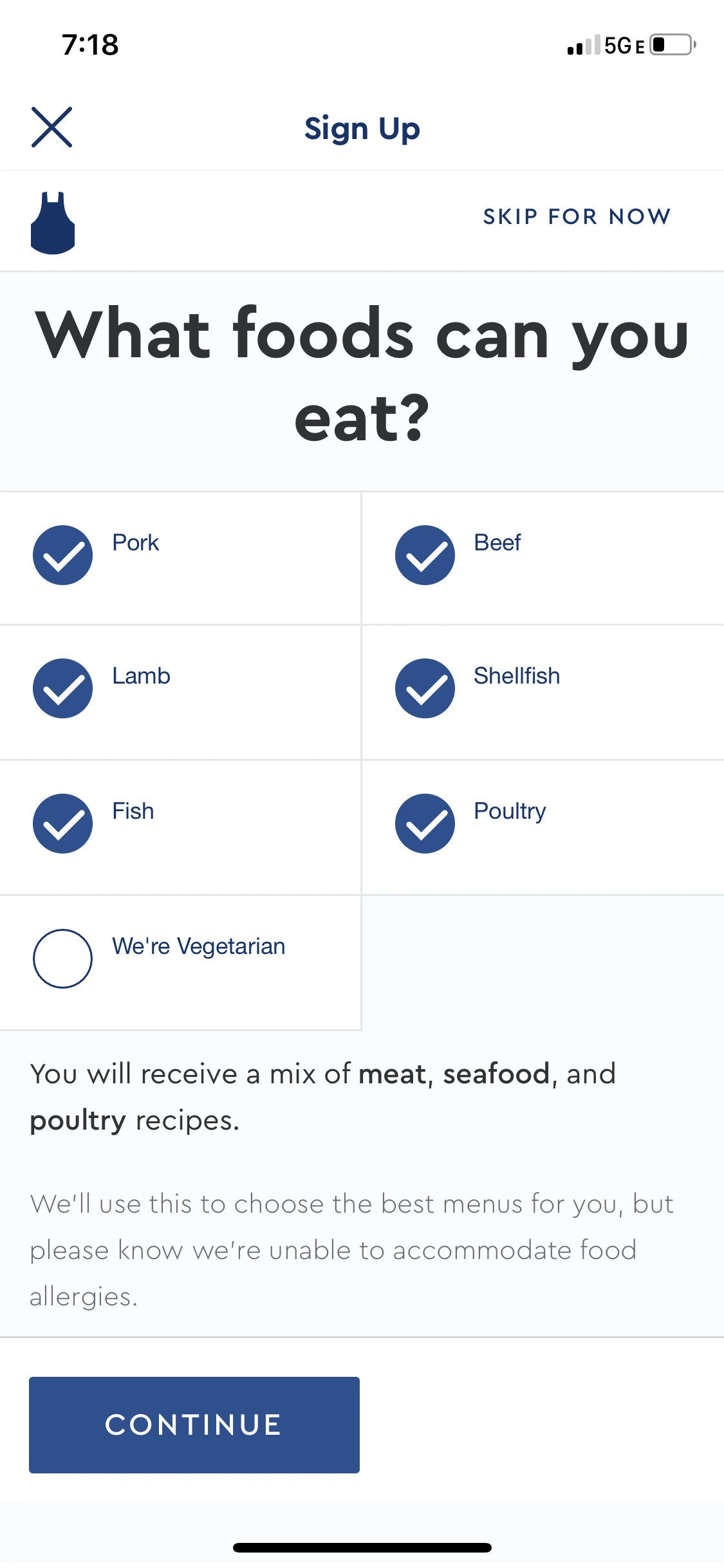Uncheck the Shellfish checkmark circle

point(425,688)
